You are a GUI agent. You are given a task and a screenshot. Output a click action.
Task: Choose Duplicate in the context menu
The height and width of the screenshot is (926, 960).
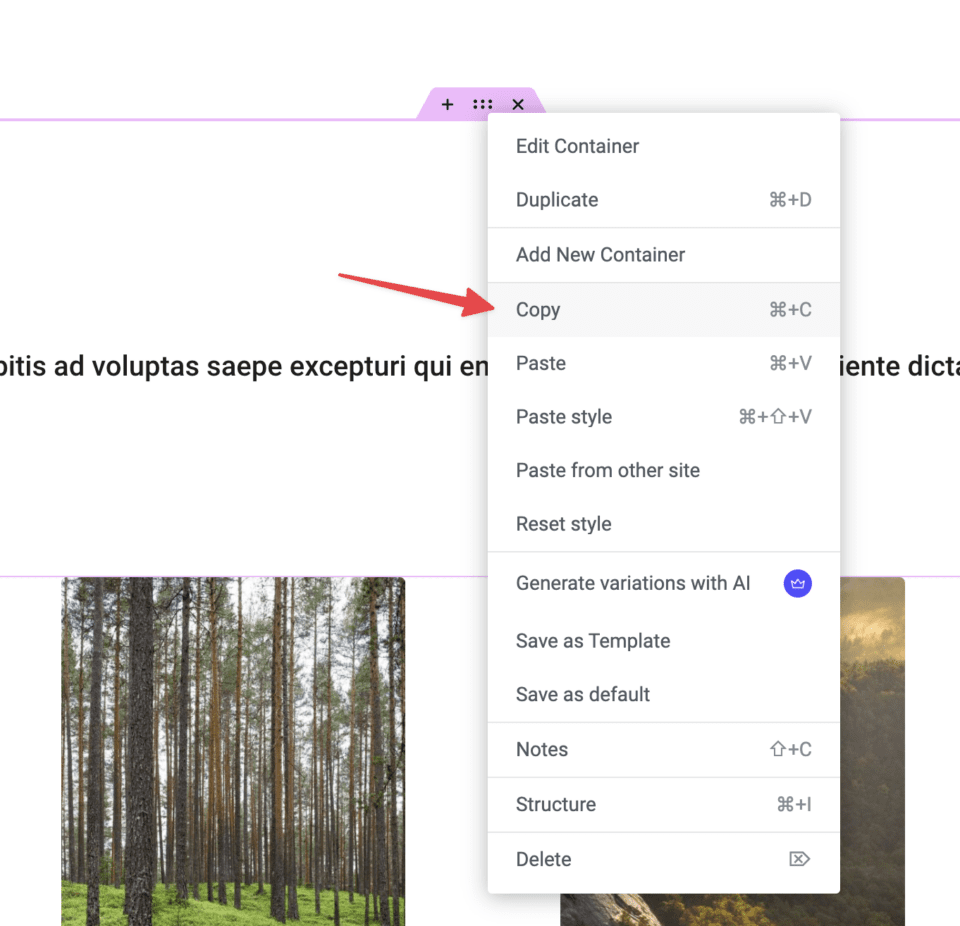coord(557,200)
